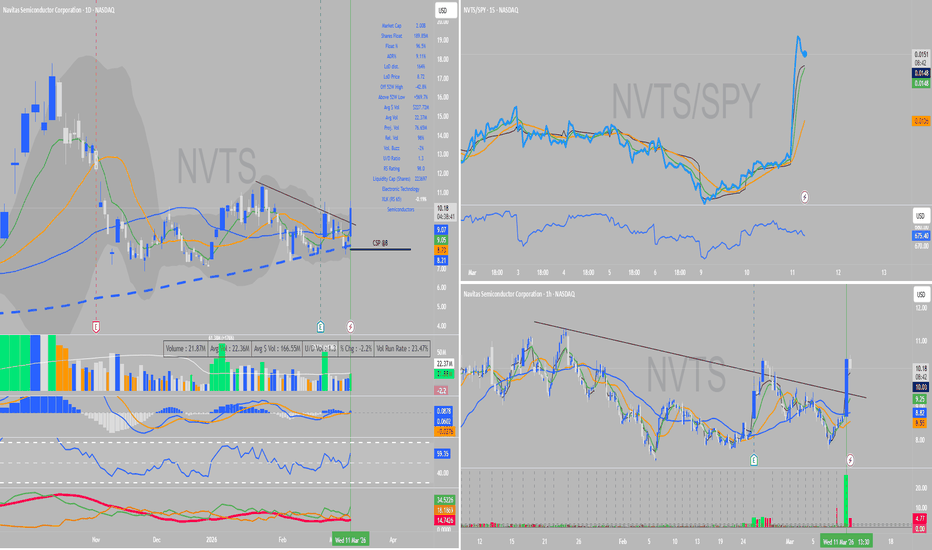
Task: Click the 10.03 price label on 1h chart
Action: pyautogui.click(x=920, y=387)
